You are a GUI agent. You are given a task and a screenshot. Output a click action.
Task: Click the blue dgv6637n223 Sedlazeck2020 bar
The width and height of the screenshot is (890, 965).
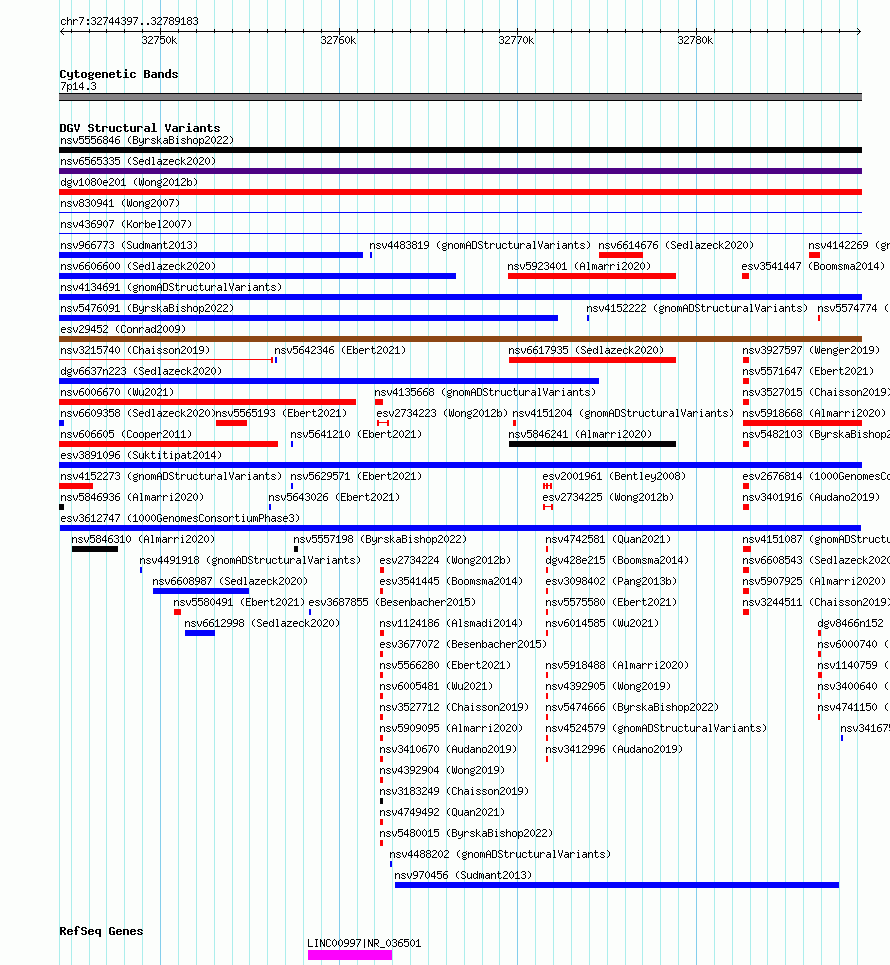click(x=329, y=381)
